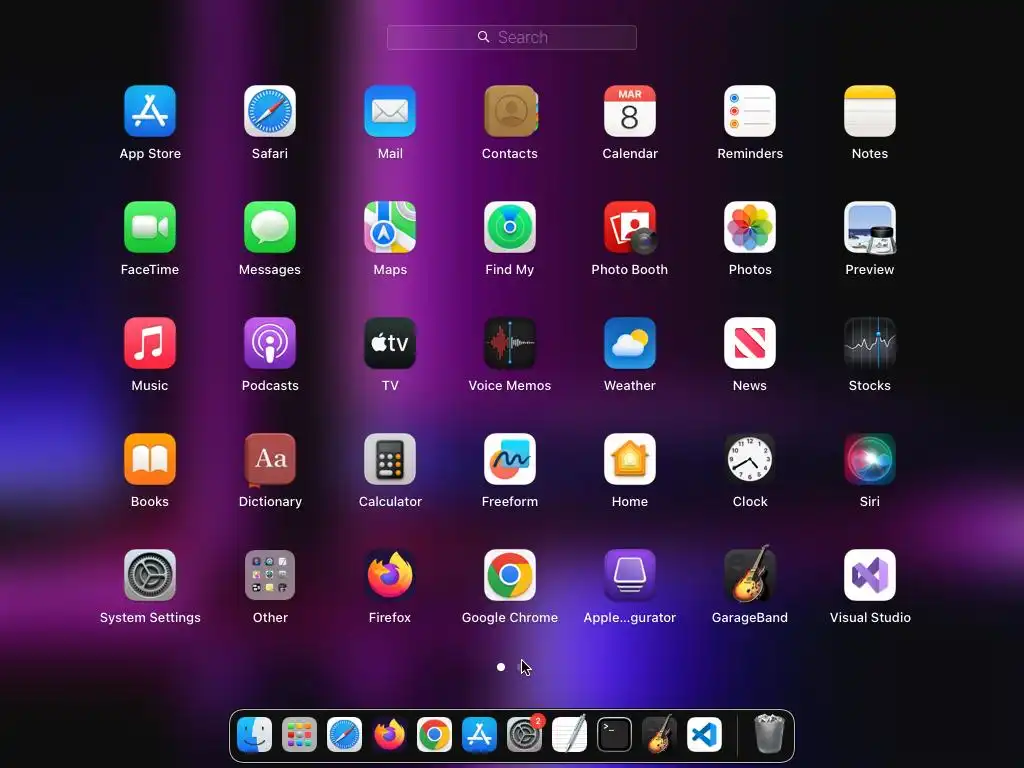Image resolution: width=1024 pixels, height=768 pixels.
Task: Open App Store from the Dock
Action: (479, 735)
